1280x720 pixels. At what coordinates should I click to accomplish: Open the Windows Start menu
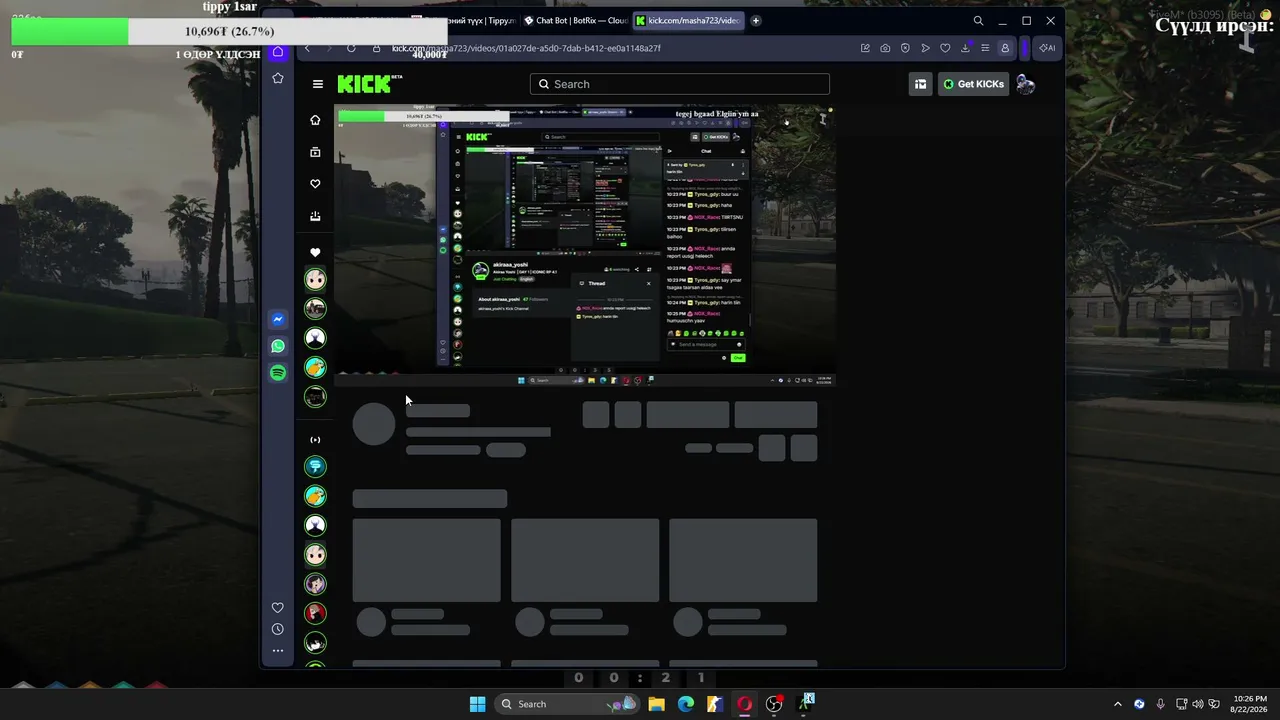pyautogui.click(x=478, y=704)
